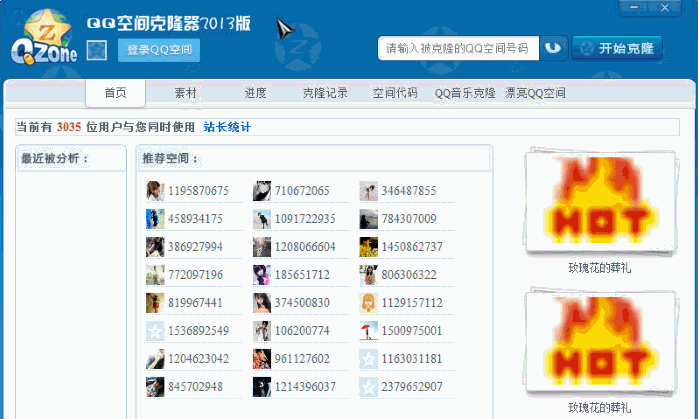Click upper 玫瑰花的葬礼 caption
Viewport: 698px width, 419px height.
pyautogui.click(x=600, y=268)
